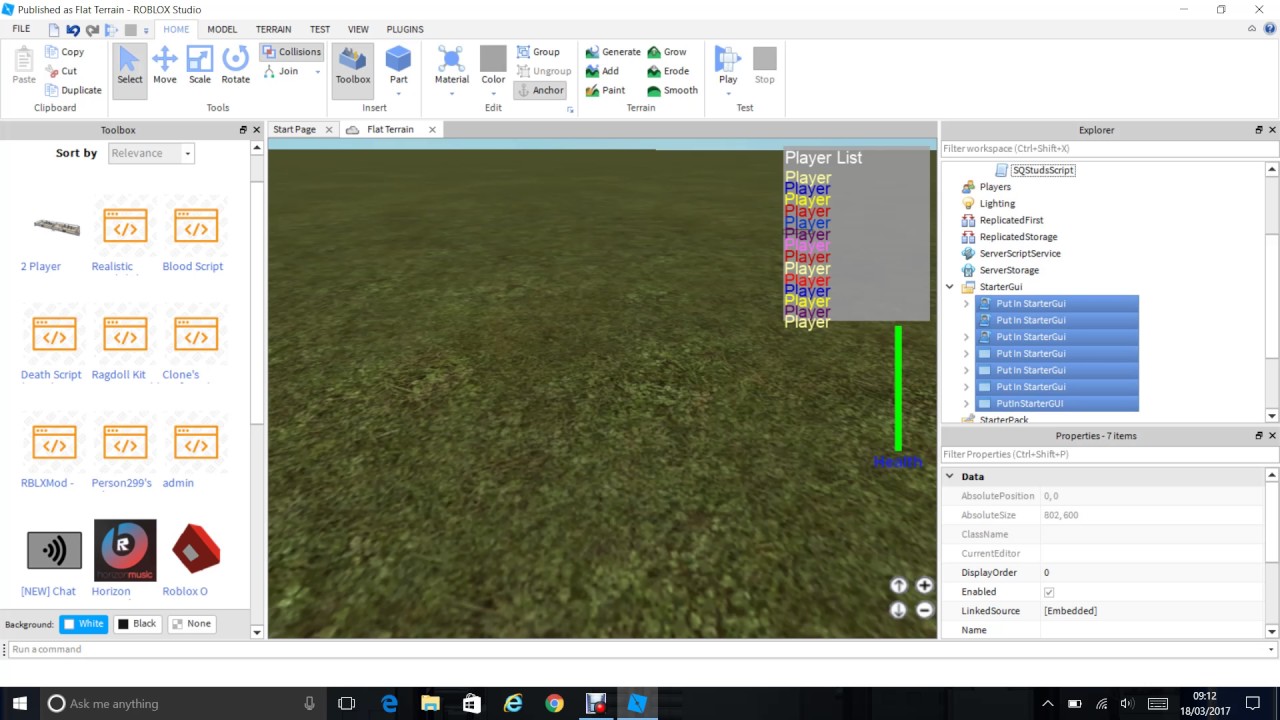Screen dimensions: 1280x720
Task: Select the terrain Grow tool
Action: (667, 52)
